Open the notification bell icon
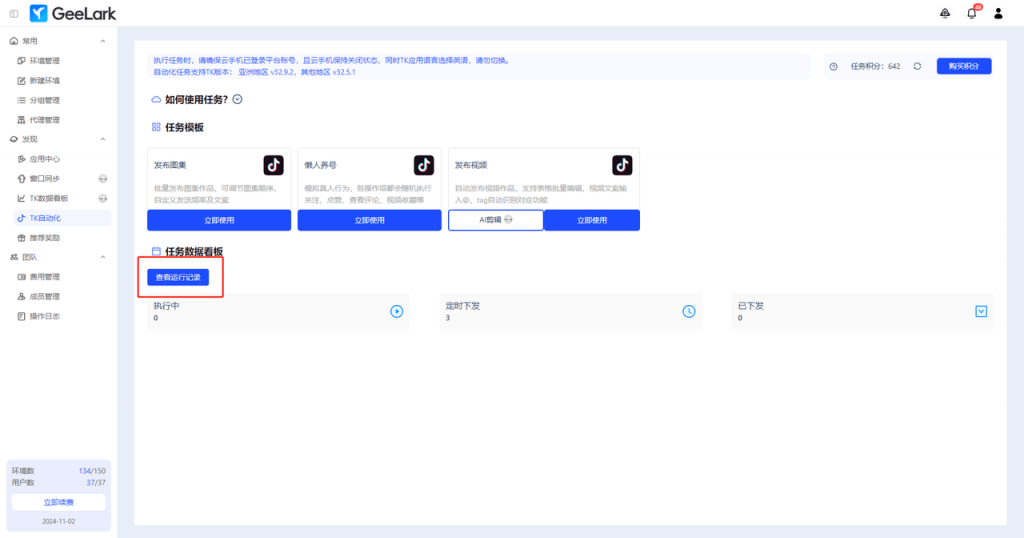1024x538 pixels. [x=971, y=13]
